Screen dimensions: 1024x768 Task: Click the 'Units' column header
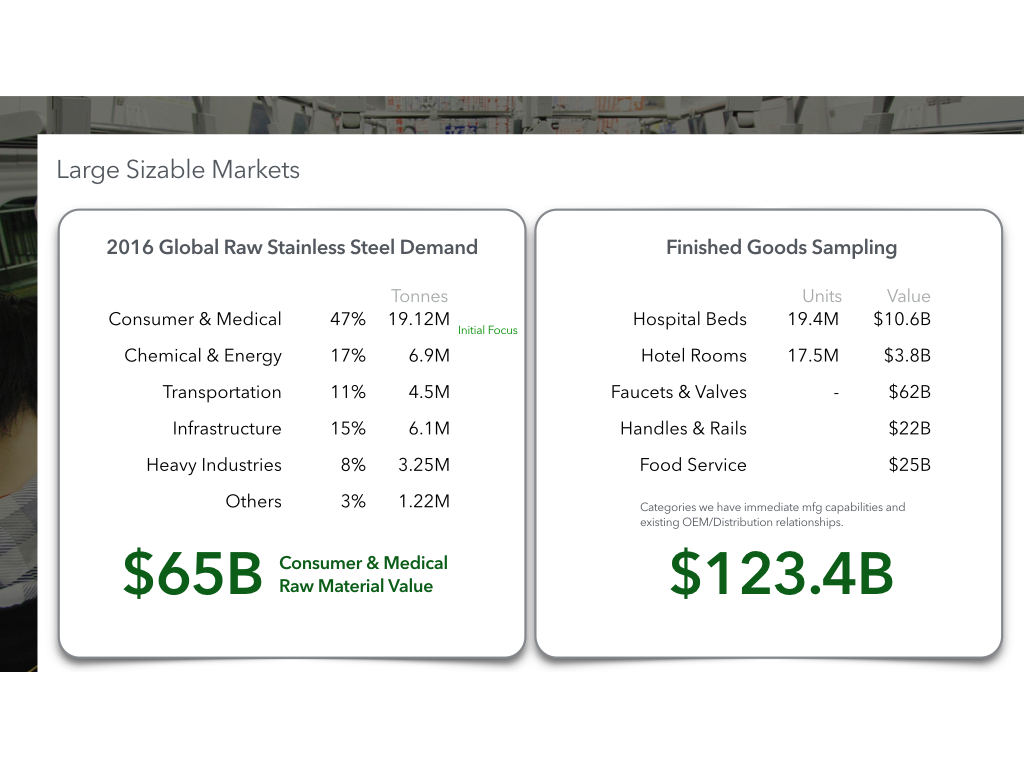(x=822, y=296)
